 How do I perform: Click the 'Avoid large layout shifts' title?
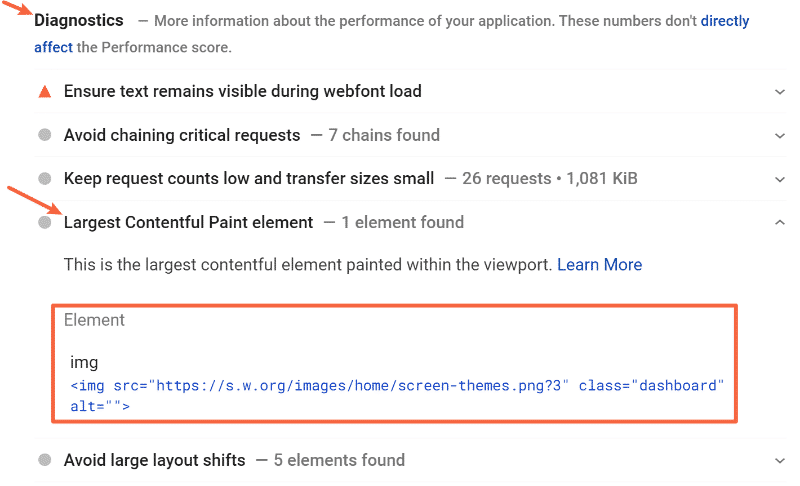[x=154, y=461]
